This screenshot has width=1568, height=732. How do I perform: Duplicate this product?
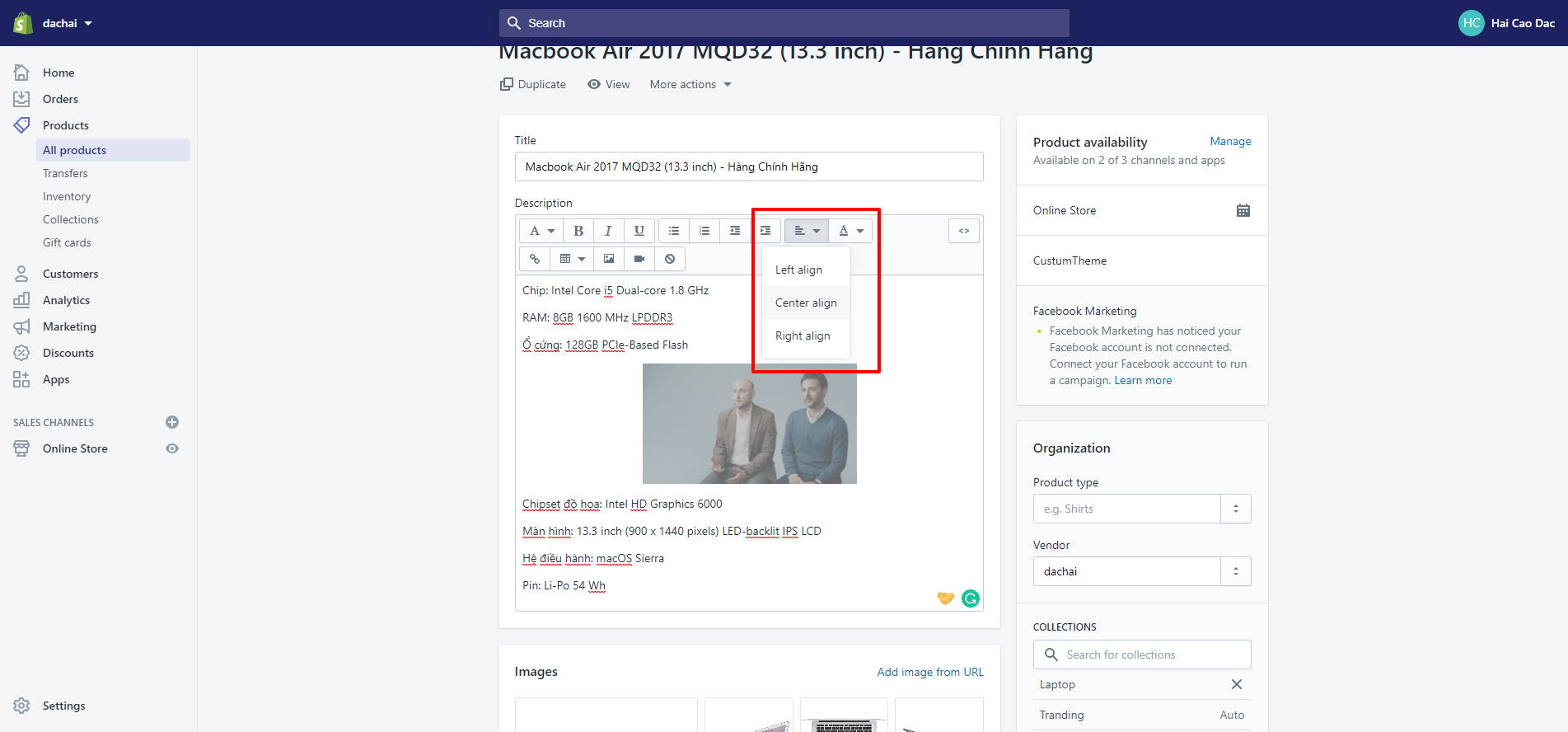click(x=533, y=84)
